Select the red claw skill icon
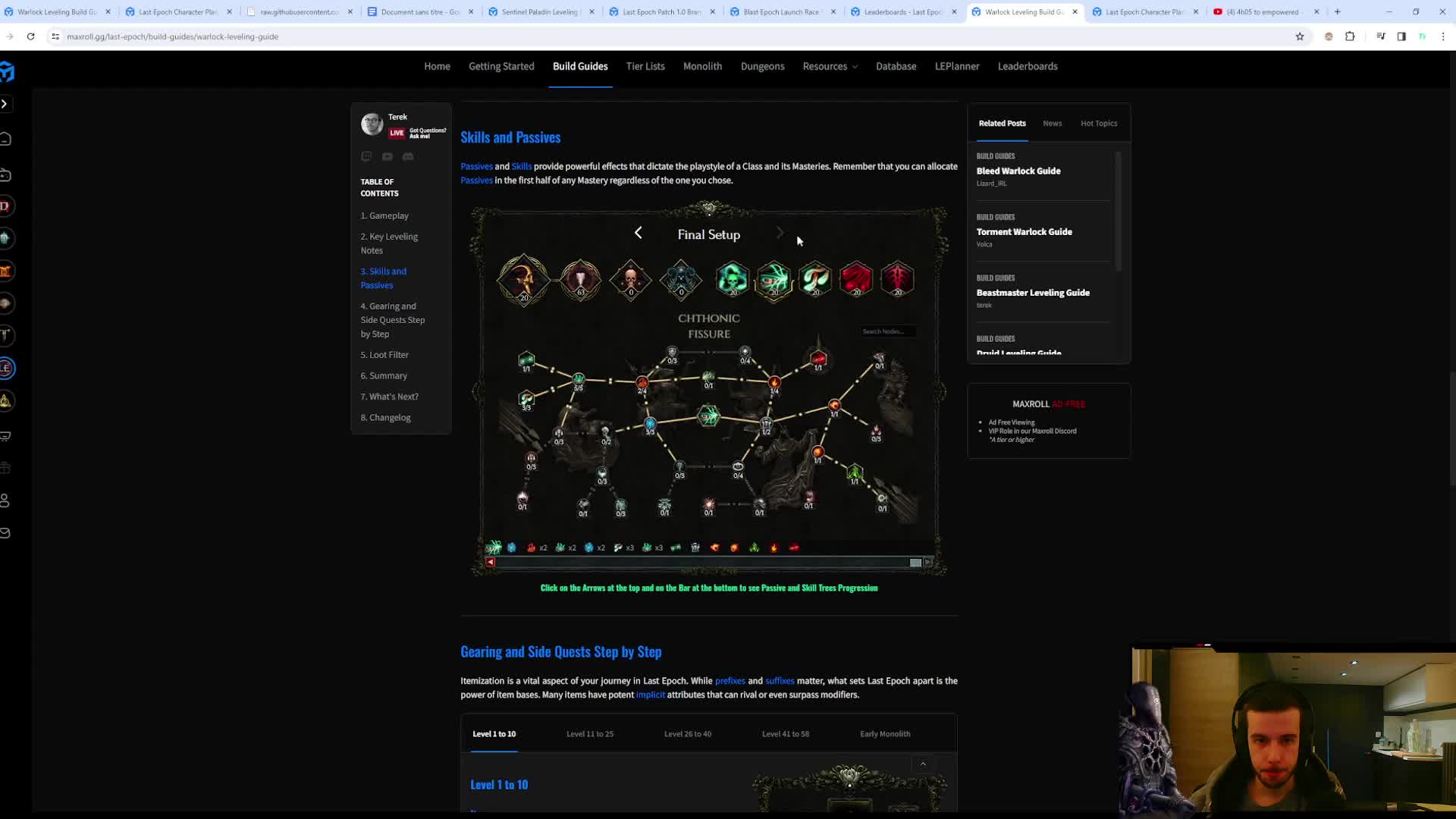The height and width of the screenshot is (819, 1456). click(856, 279)
